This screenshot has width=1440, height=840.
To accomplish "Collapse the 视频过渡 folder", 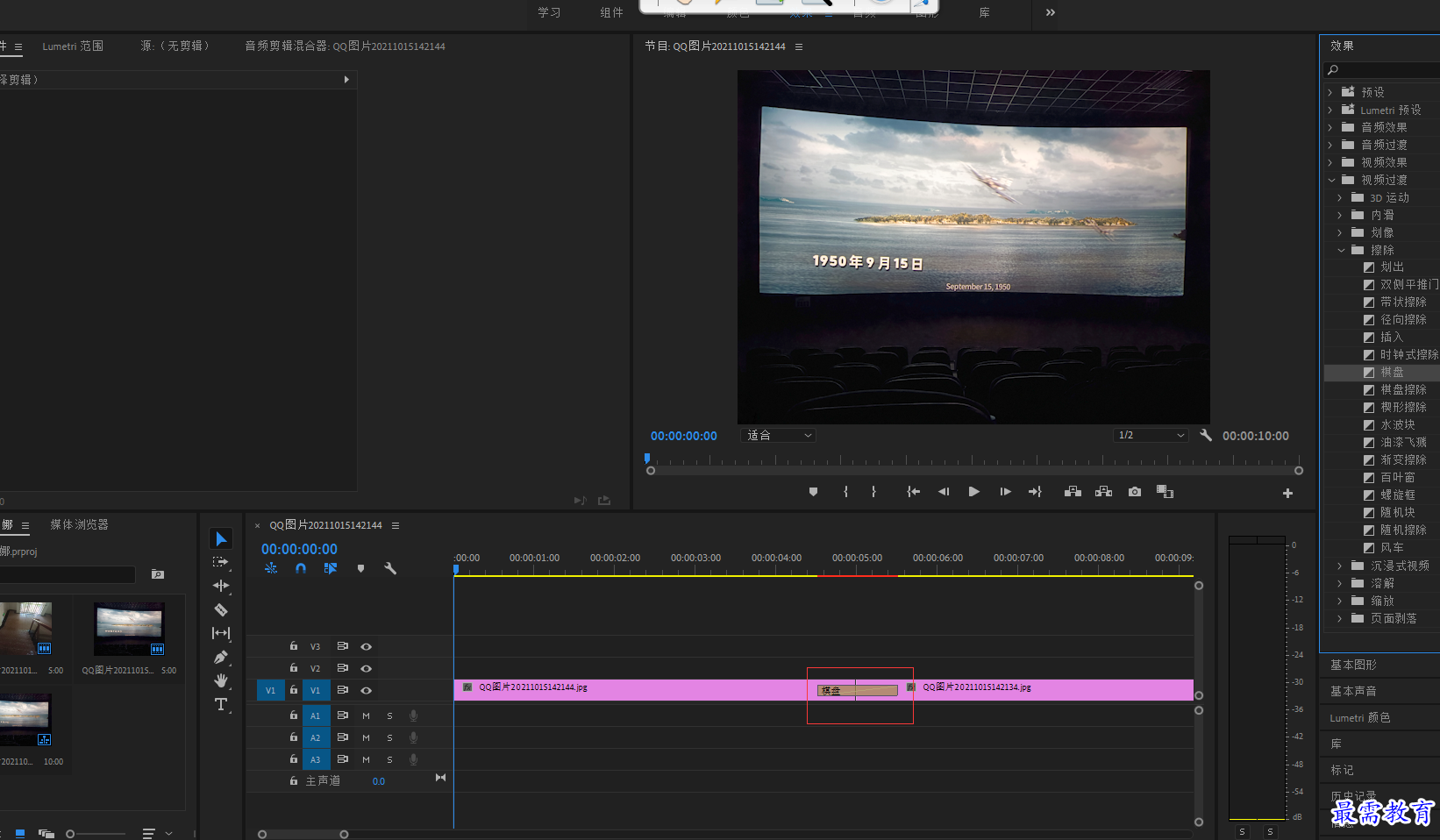I will click(x=1331, y=180).
